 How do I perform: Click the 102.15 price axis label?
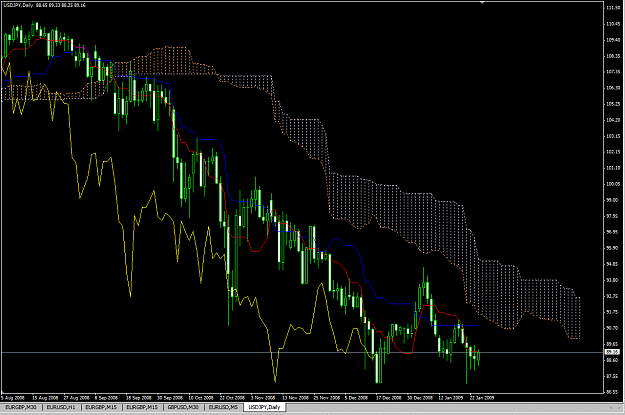[613, 152]
